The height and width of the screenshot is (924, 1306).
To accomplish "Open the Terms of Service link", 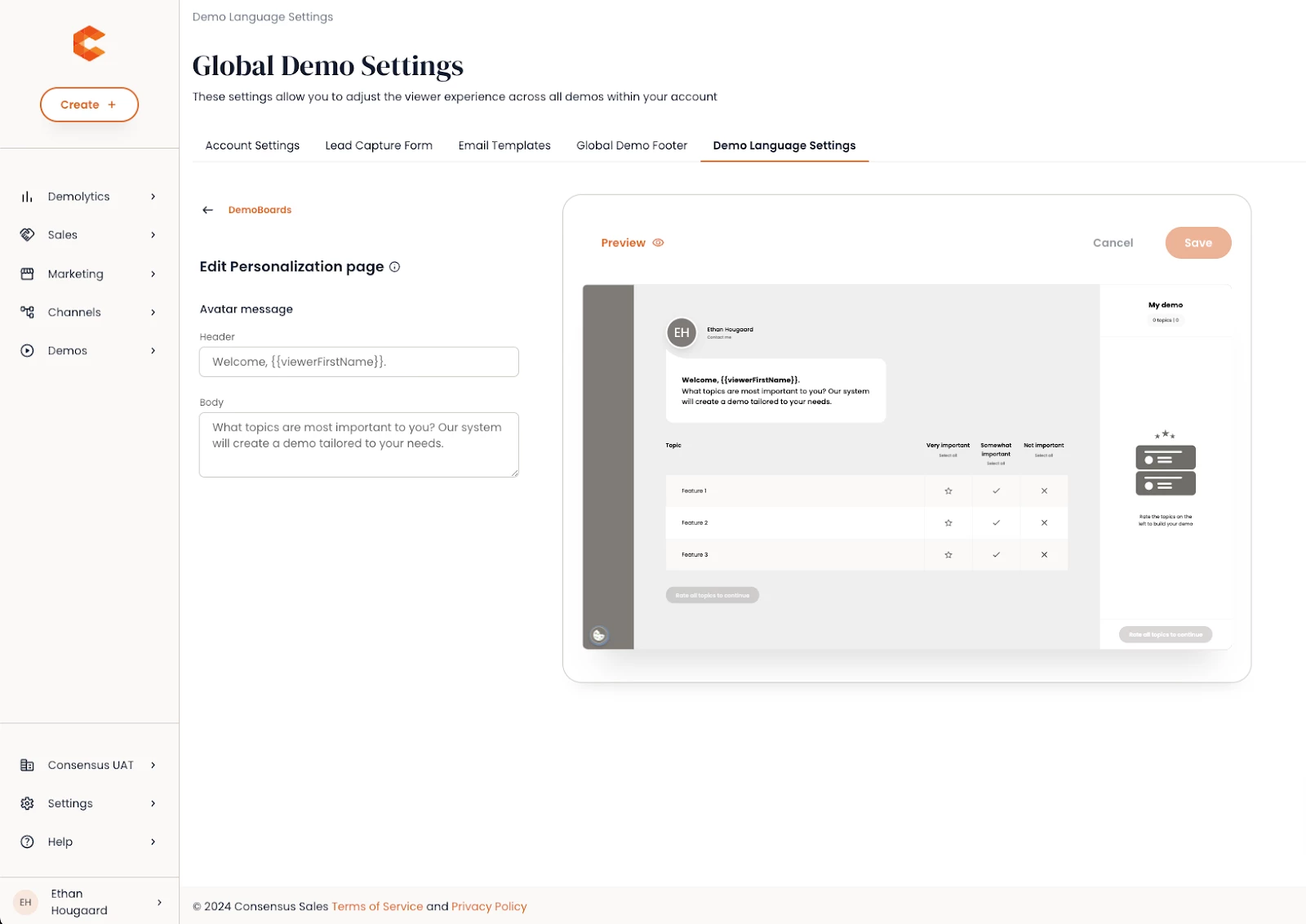I will [x=377, y=907].
